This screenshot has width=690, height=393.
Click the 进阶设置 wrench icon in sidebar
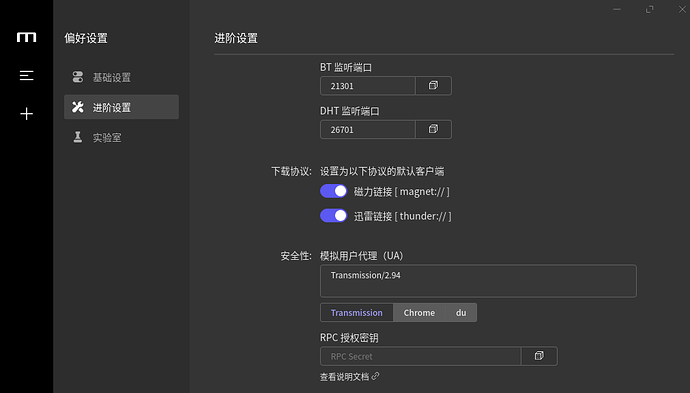[x=78, y=107]
